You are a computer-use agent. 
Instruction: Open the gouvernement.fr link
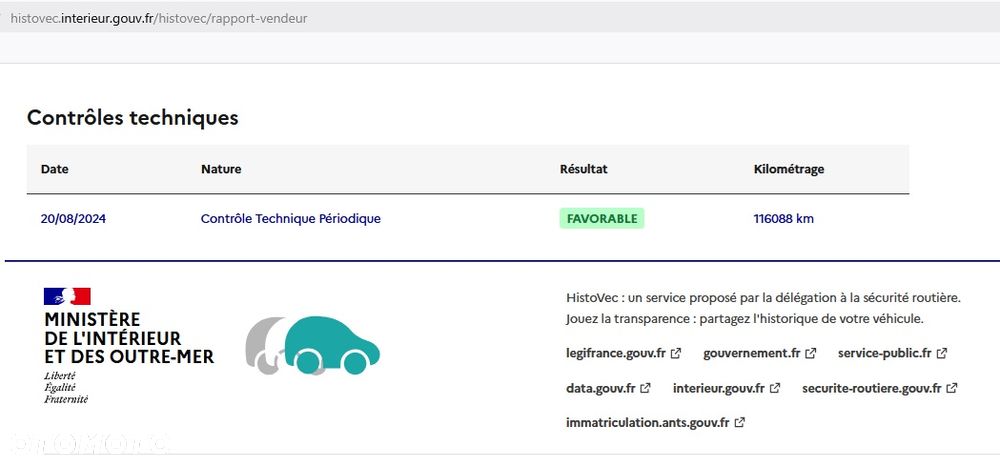tap(760, 353)
